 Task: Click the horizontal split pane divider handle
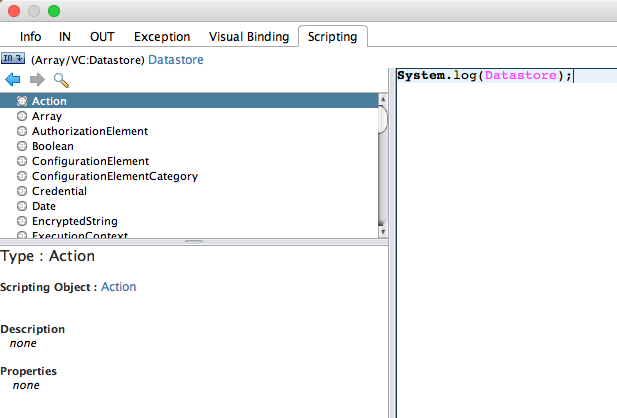pos(194,241)
